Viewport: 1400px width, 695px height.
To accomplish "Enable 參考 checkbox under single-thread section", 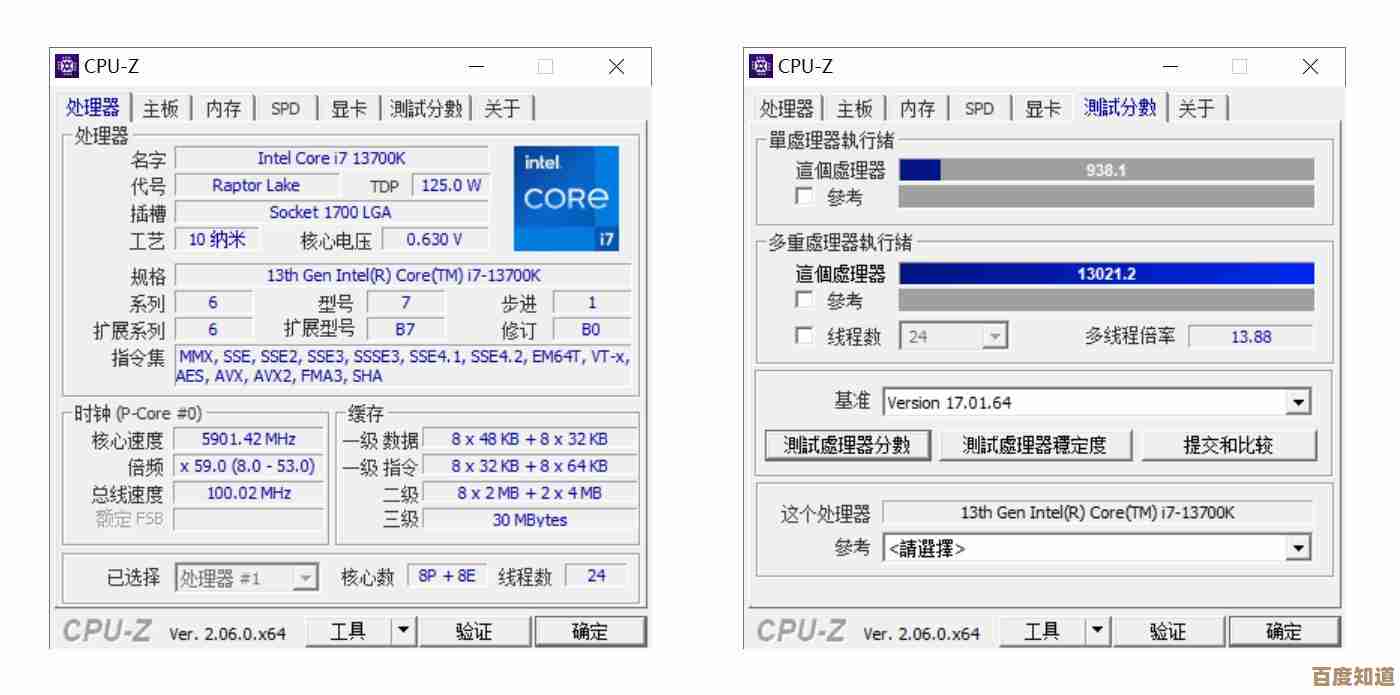I will 804,197.
